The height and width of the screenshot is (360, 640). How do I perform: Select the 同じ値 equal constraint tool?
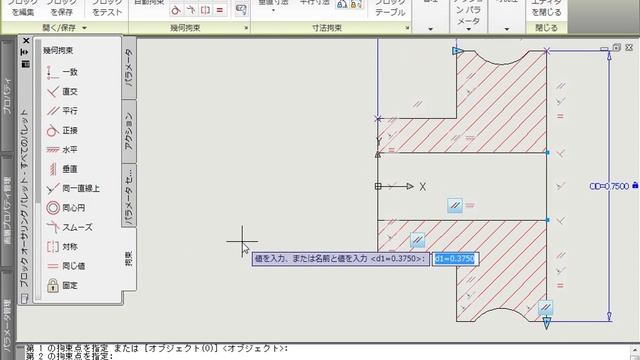click(66, 266)
